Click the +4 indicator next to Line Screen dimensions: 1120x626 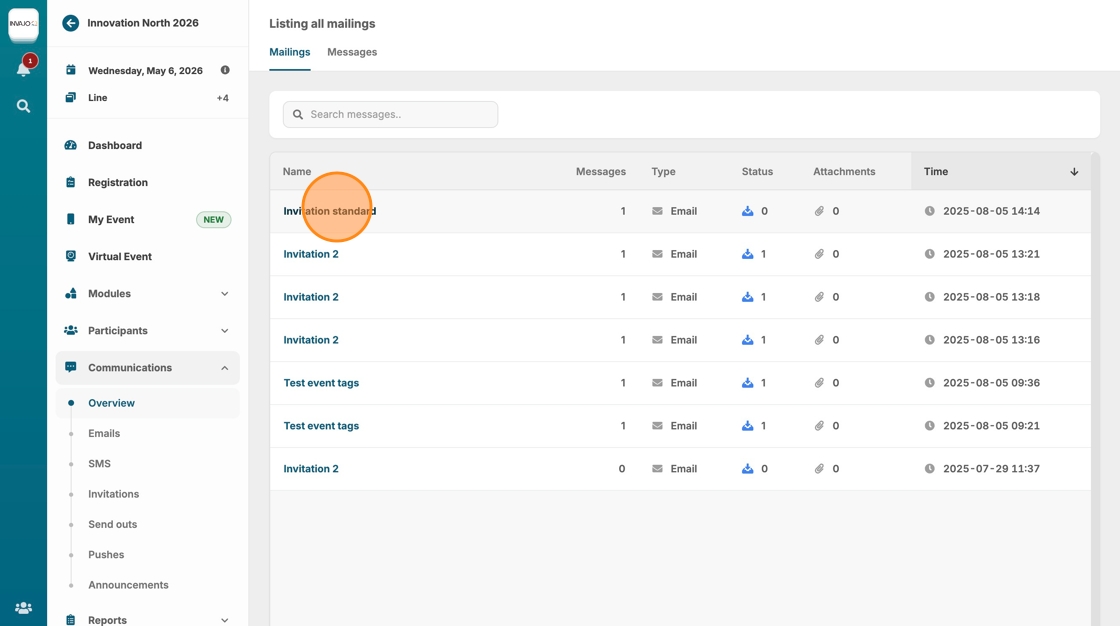pos(223,98)
